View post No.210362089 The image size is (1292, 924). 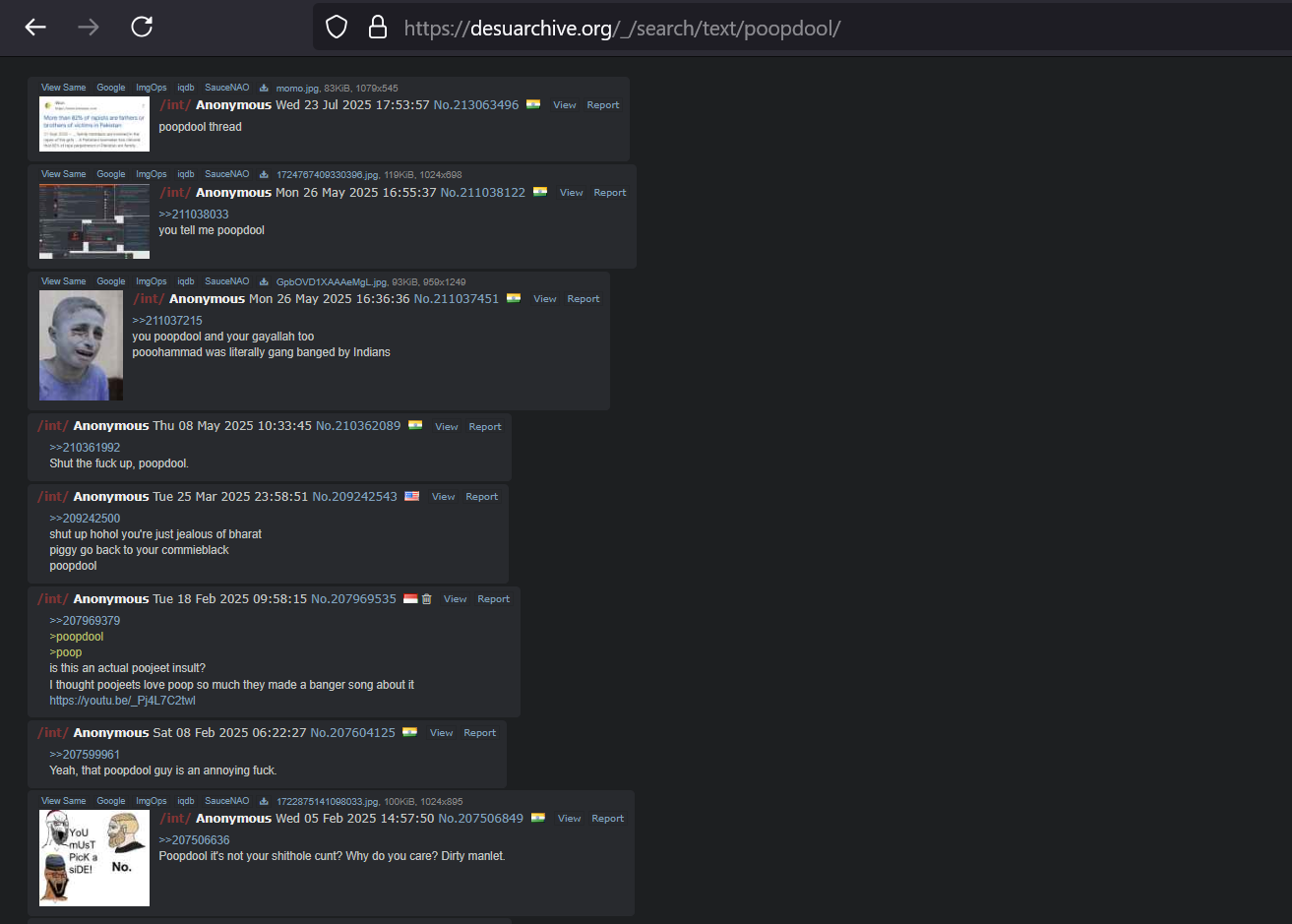447,427
